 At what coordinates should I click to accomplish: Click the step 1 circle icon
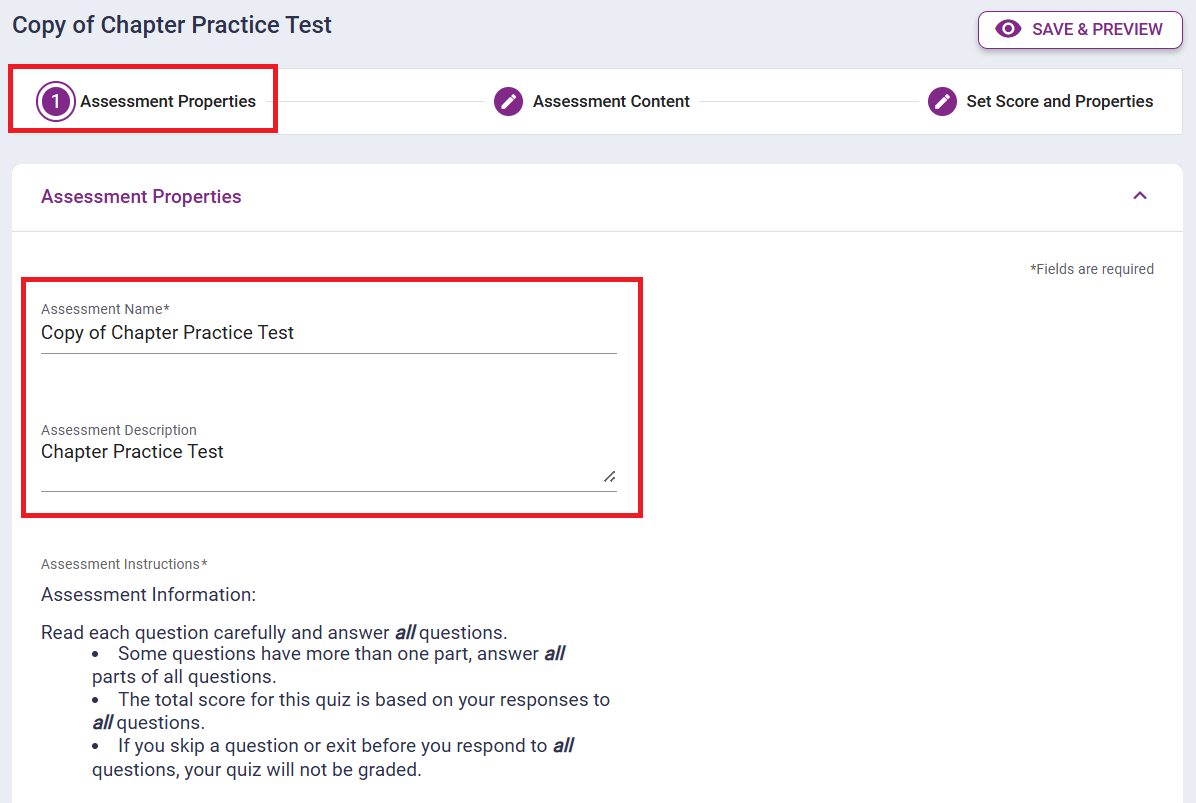point(56,101)
